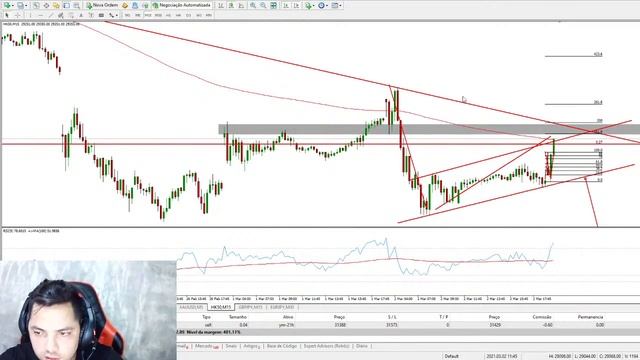Select the vertical line drawing tool
Screen dimensions: 640x360
(30, 15)
